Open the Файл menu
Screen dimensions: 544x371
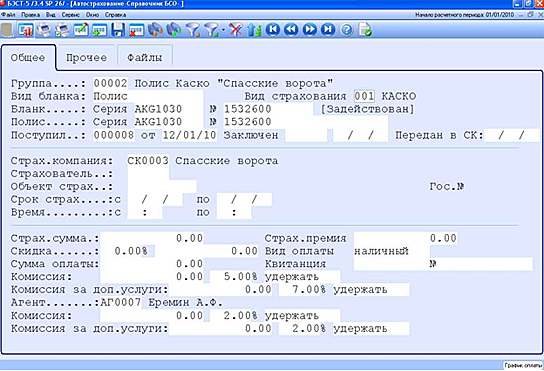click(8, 15)
